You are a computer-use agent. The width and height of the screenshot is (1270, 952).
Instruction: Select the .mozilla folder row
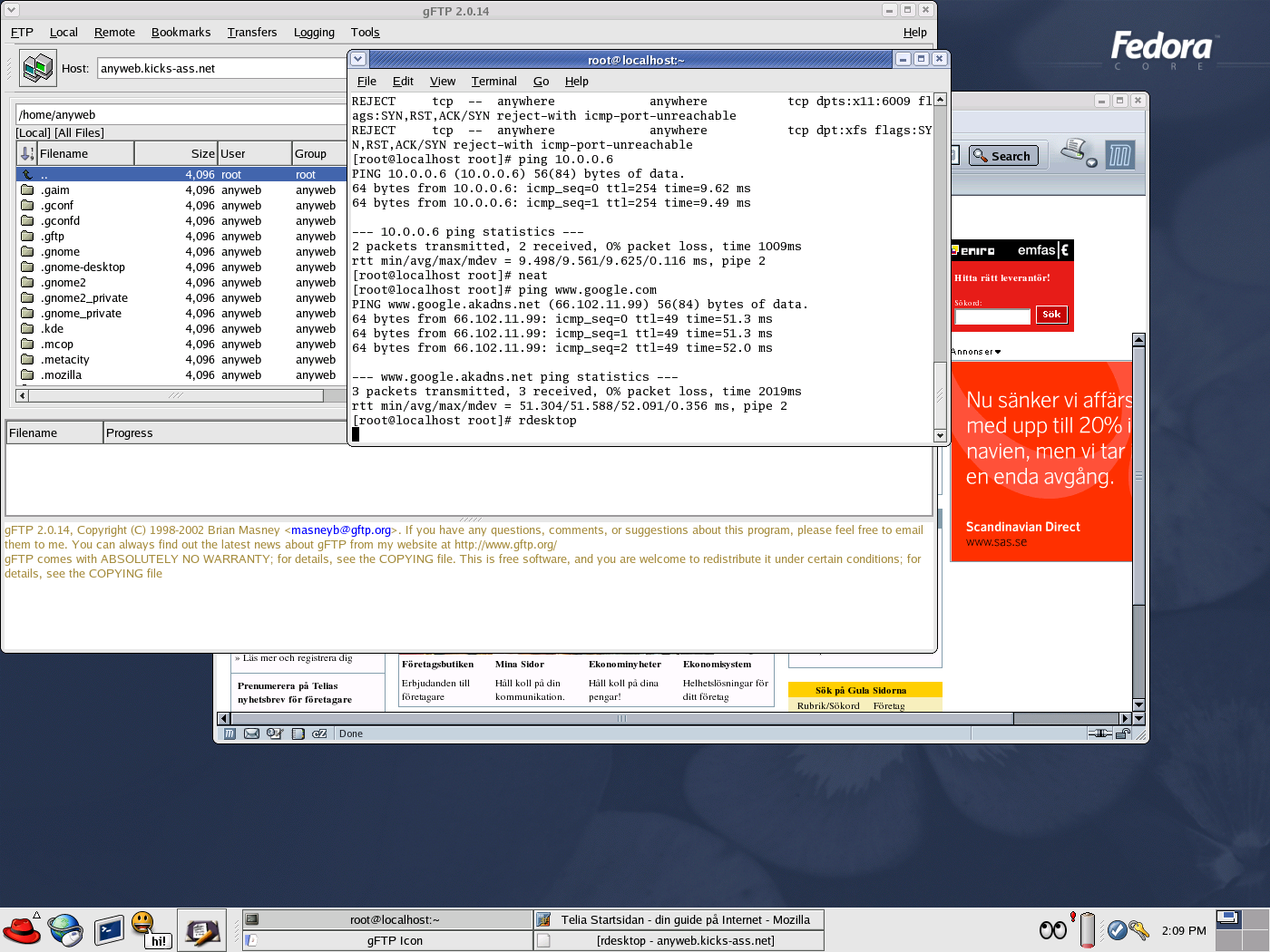pos(181,374)
